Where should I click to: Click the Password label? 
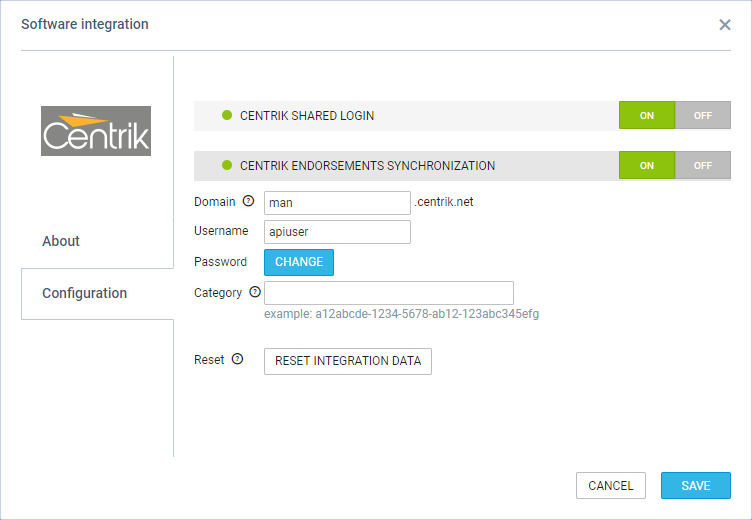[x=220, y=262]
